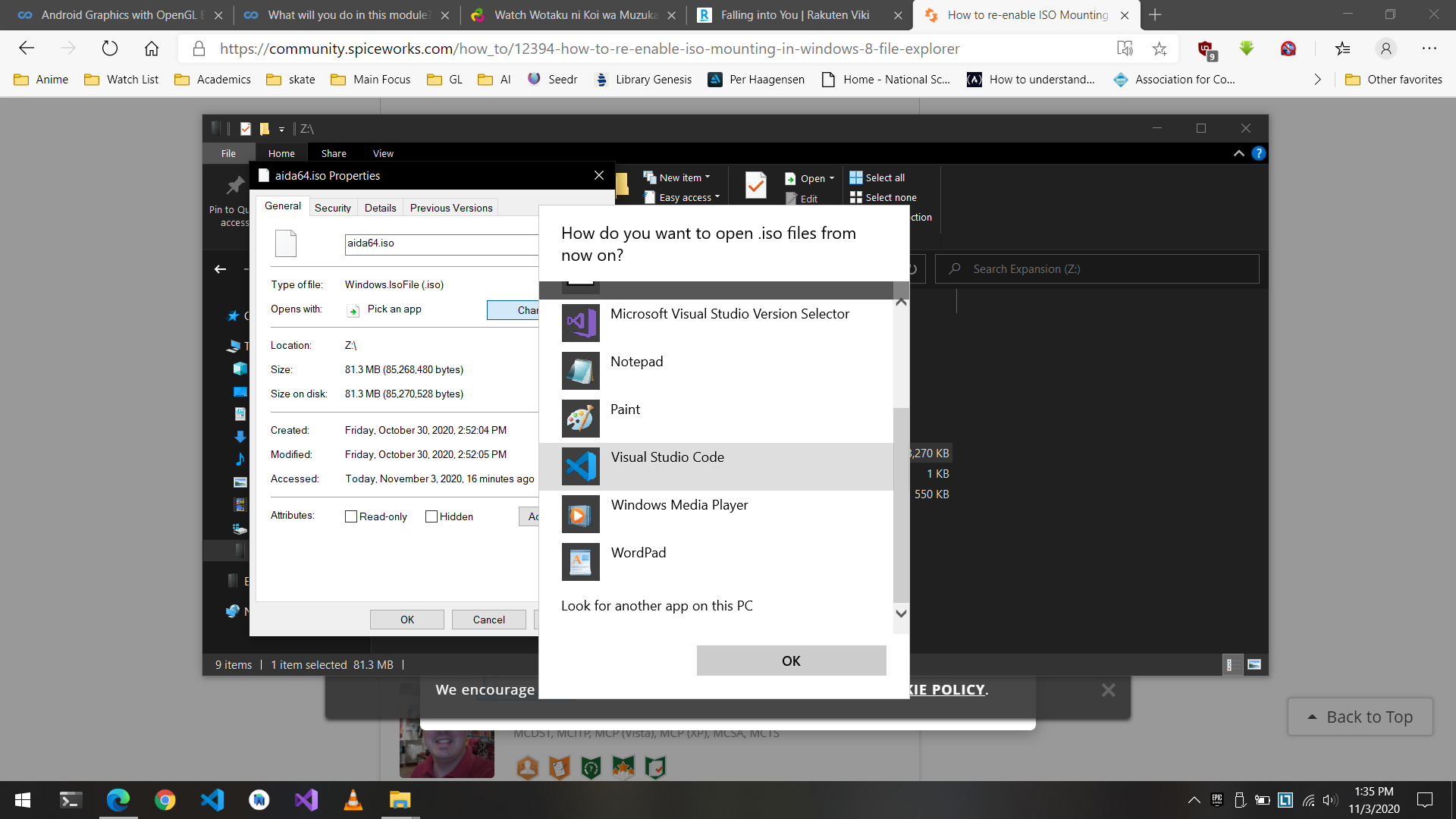Click the Windows Start button

(x=23, y=800)
